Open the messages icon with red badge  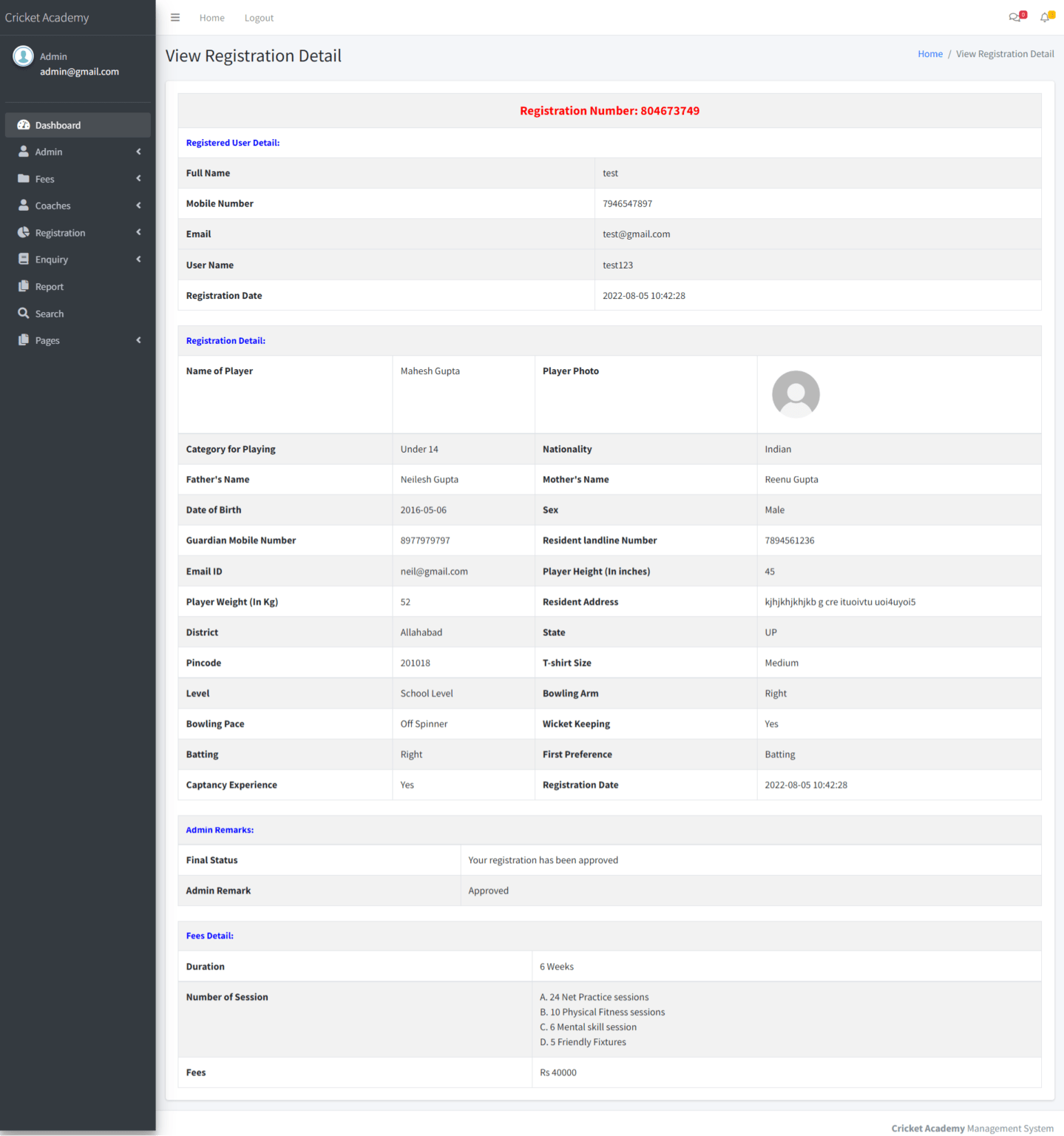pyautogui.click(x=1014, y=17)
